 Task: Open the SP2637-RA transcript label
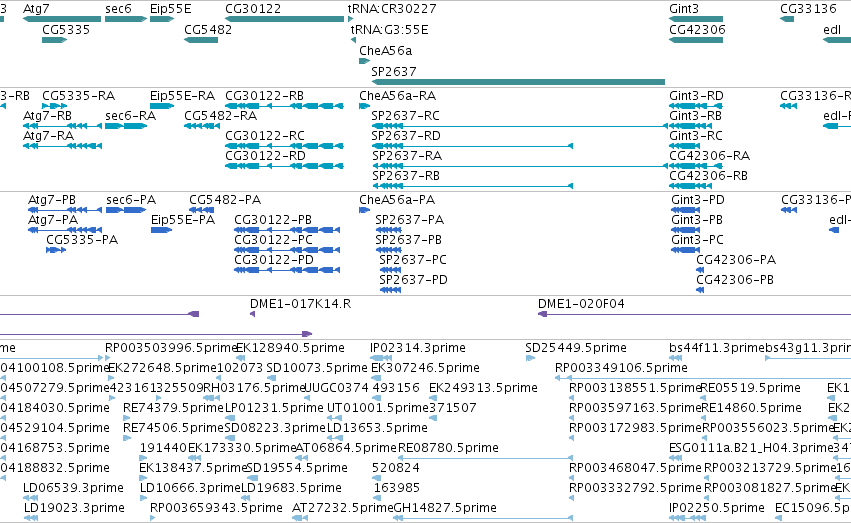[407, 156]
